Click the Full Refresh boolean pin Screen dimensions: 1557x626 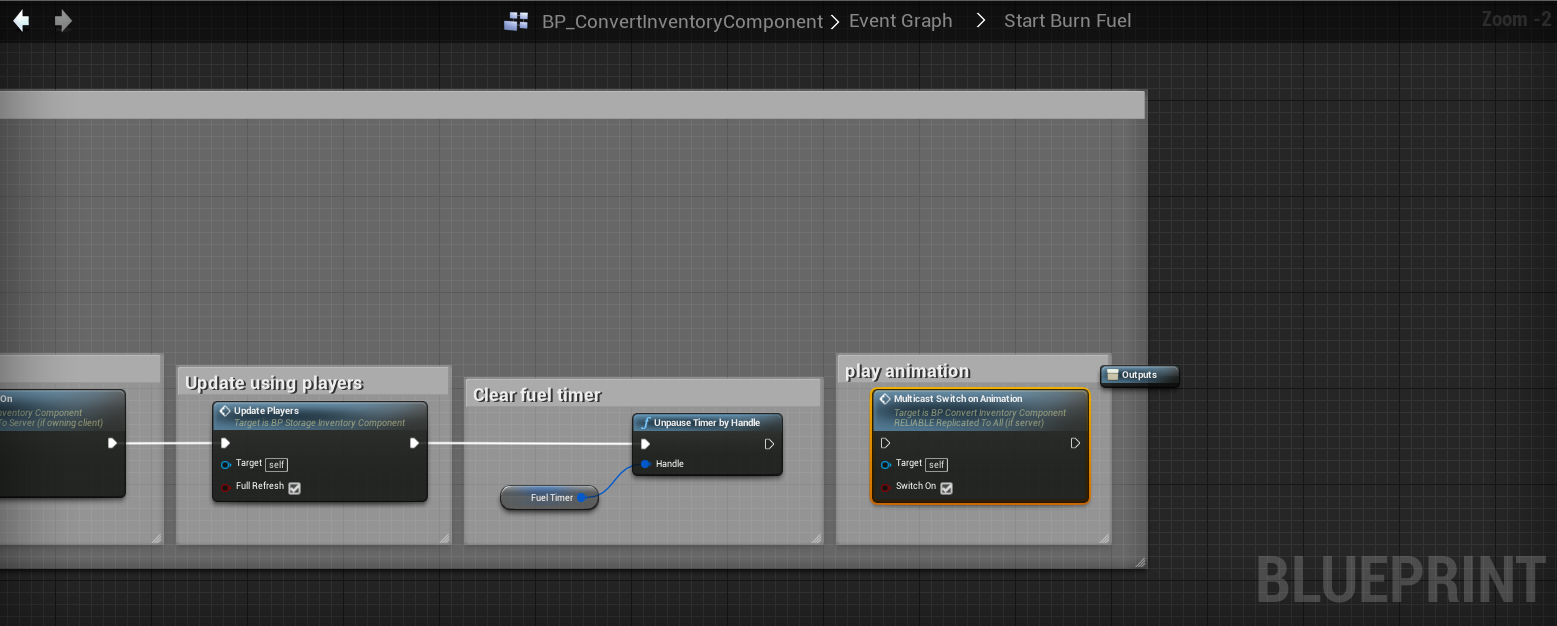(226, 487)
